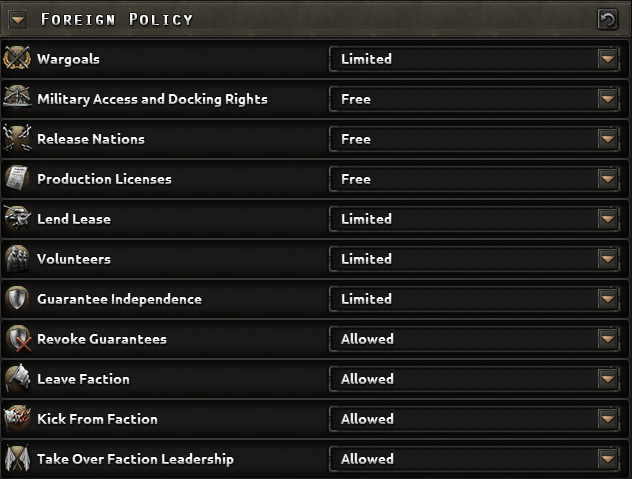Reset Foreign Policy settings with the undo arrow
632x479 pixels.
(607, 19)
